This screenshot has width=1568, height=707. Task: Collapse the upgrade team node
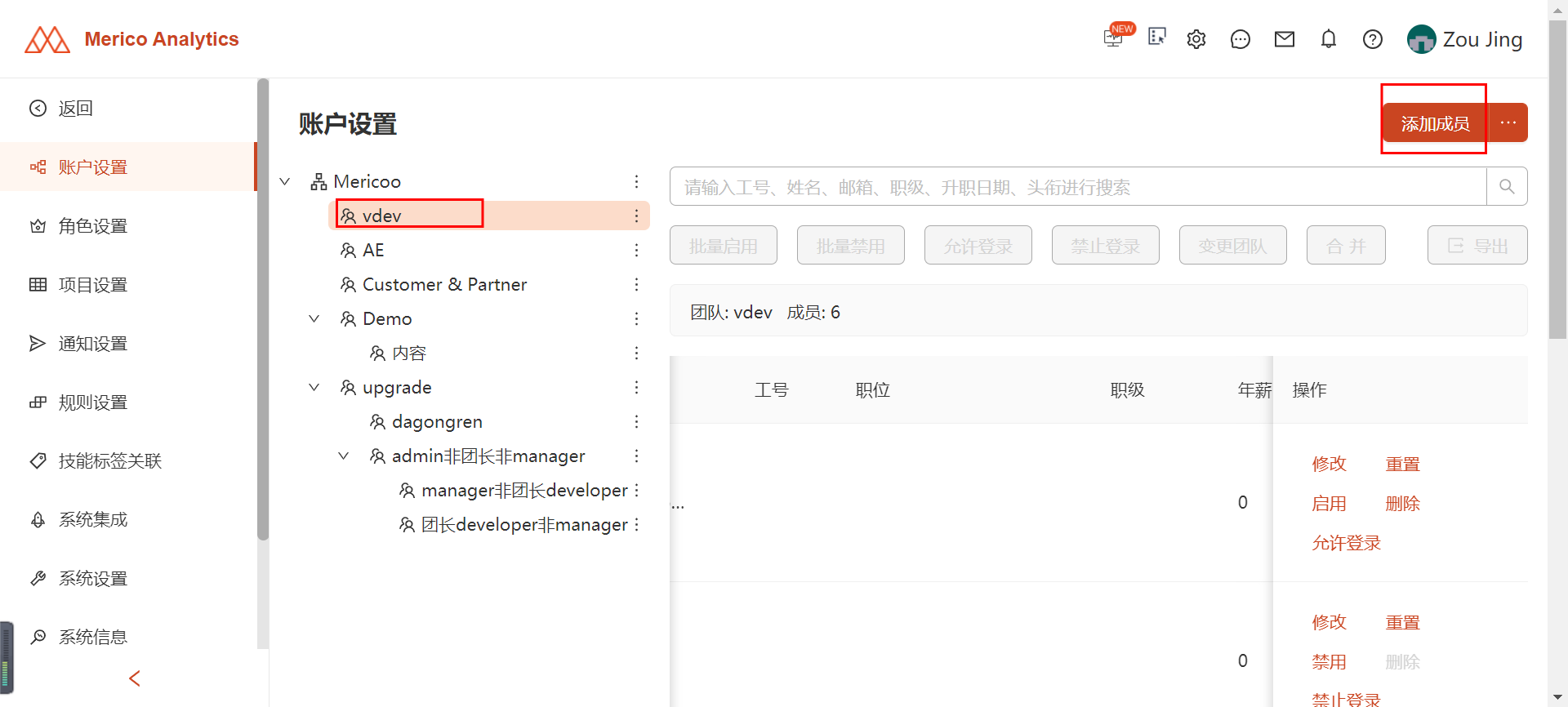coord(314,387)
